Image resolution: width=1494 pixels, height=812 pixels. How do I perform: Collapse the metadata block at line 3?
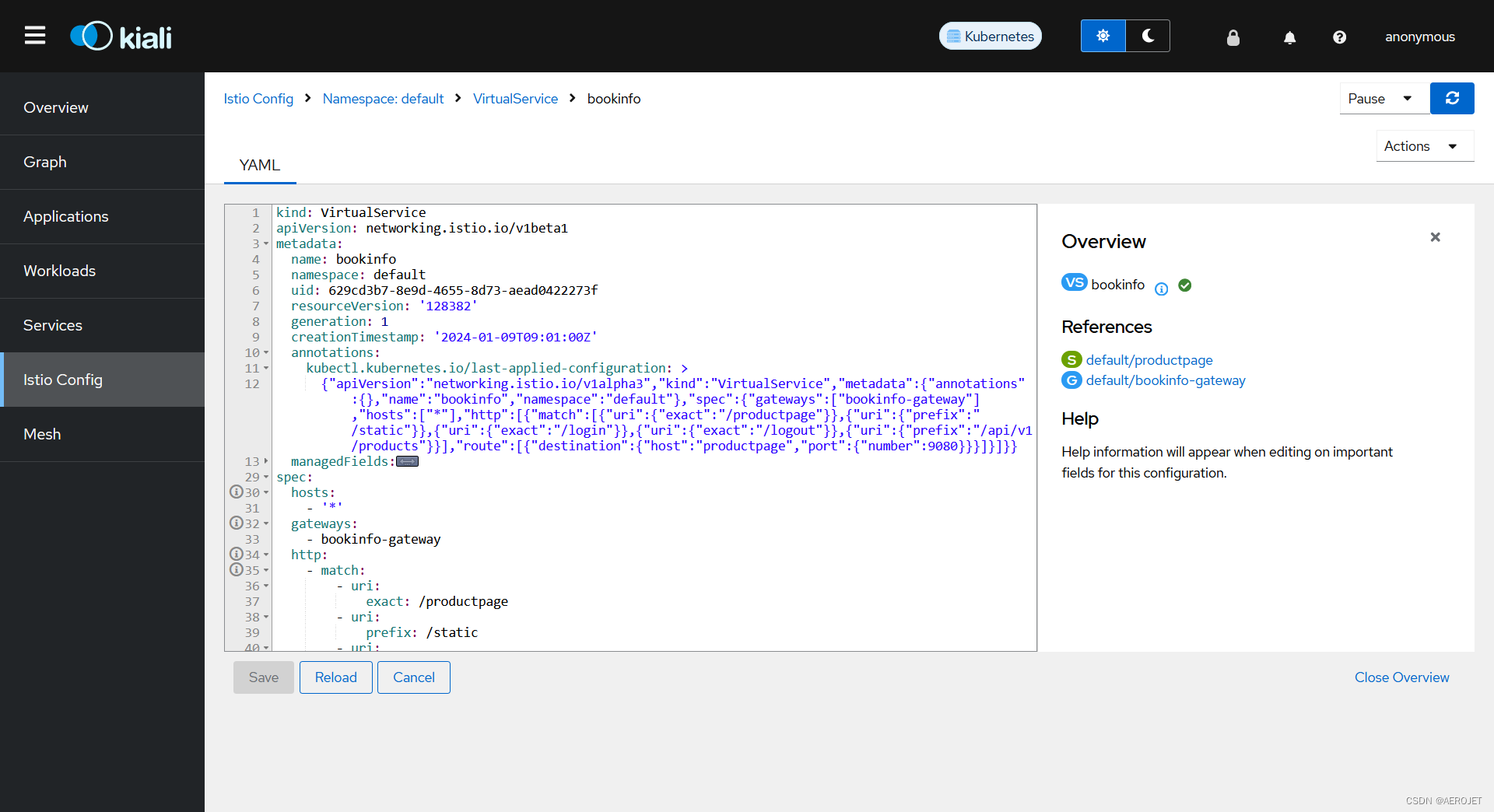pyautogui.click(x=266, y=243)
